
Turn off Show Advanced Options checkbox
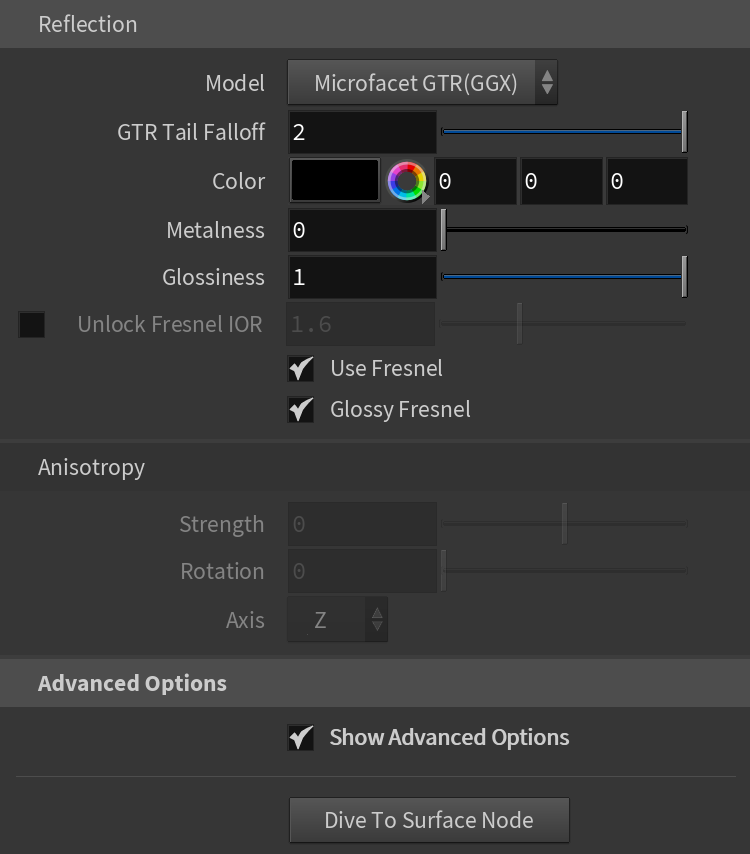coord(301,737)
